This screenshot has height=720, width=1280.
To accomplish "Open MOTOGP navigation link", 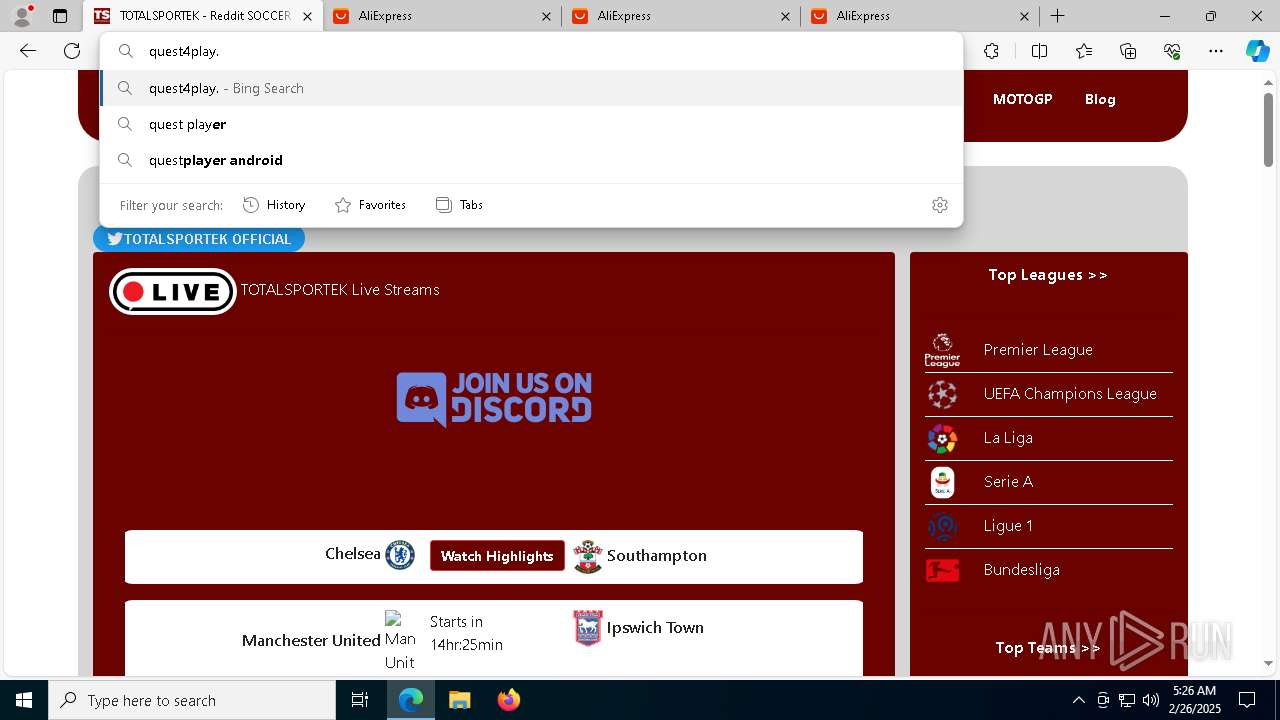I will coord(1022,99).
